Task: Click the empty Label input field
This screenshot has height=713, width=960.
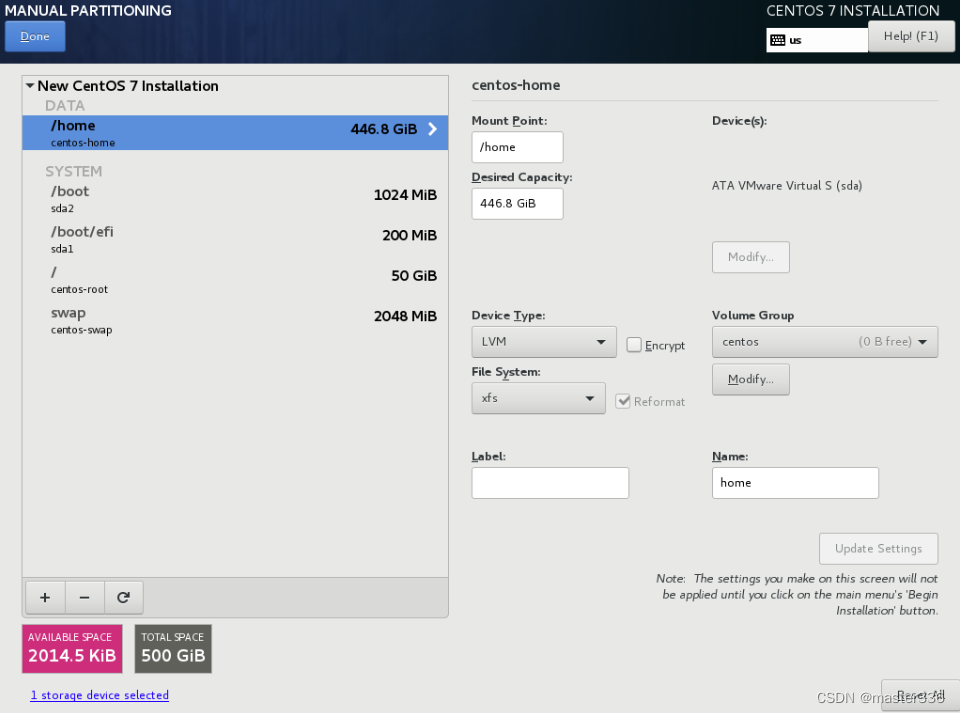Action: pyautogui.click(x=550, y=483)
